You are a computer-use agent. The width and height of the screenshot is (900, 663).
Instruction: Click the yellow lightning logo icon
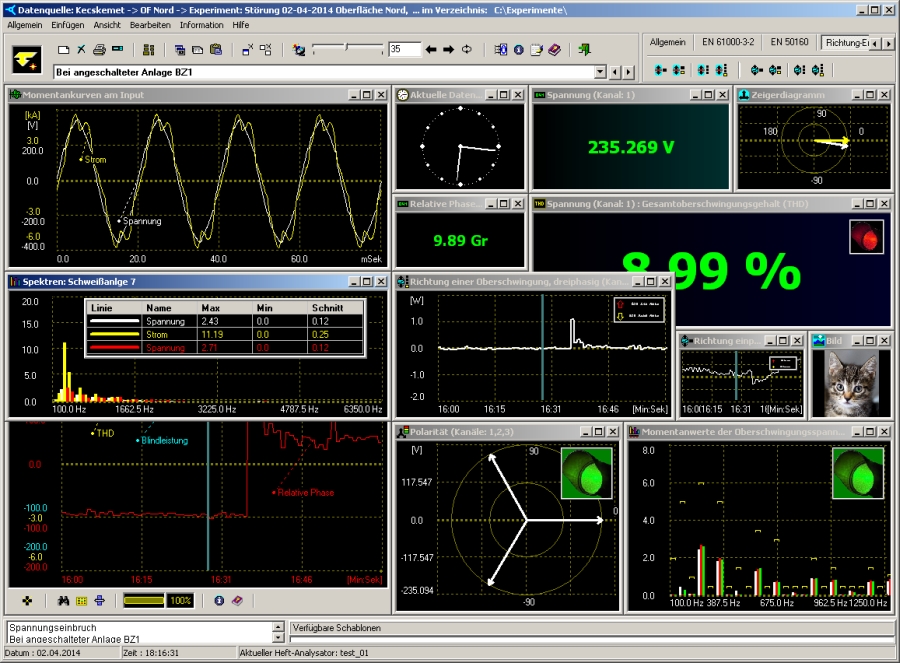[27, 59]
